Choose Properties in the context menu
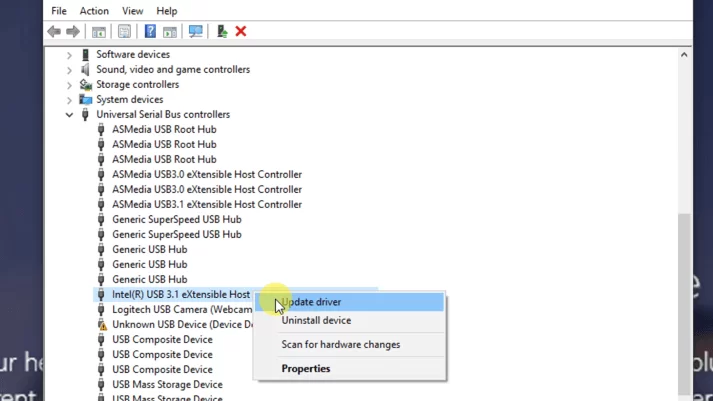The height and width of the screenshot is (401, 713). tap(349, 369)
